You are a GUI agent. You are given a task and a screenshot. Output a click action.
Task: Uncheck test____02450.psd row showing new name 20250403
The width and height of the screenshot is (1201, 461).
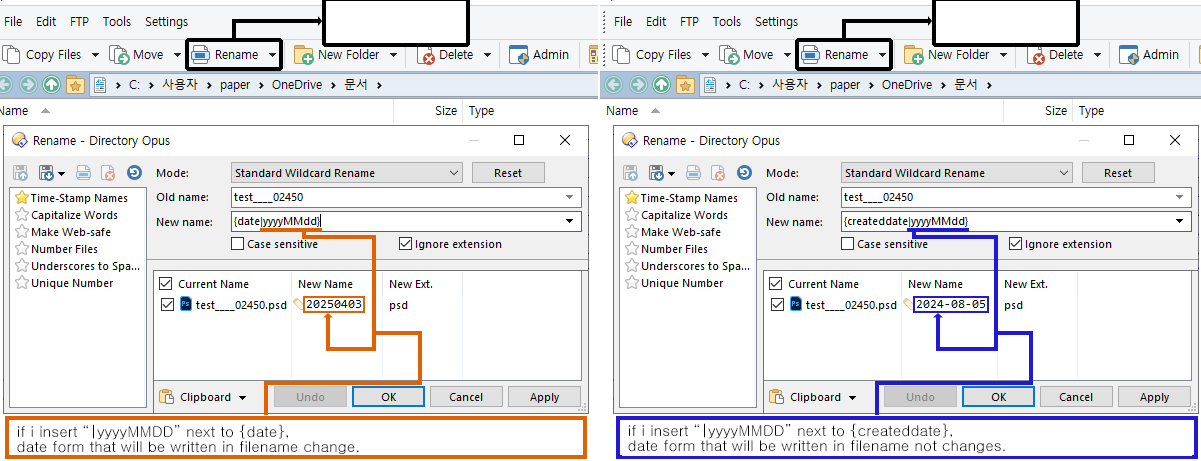click(x=166, y=305)
